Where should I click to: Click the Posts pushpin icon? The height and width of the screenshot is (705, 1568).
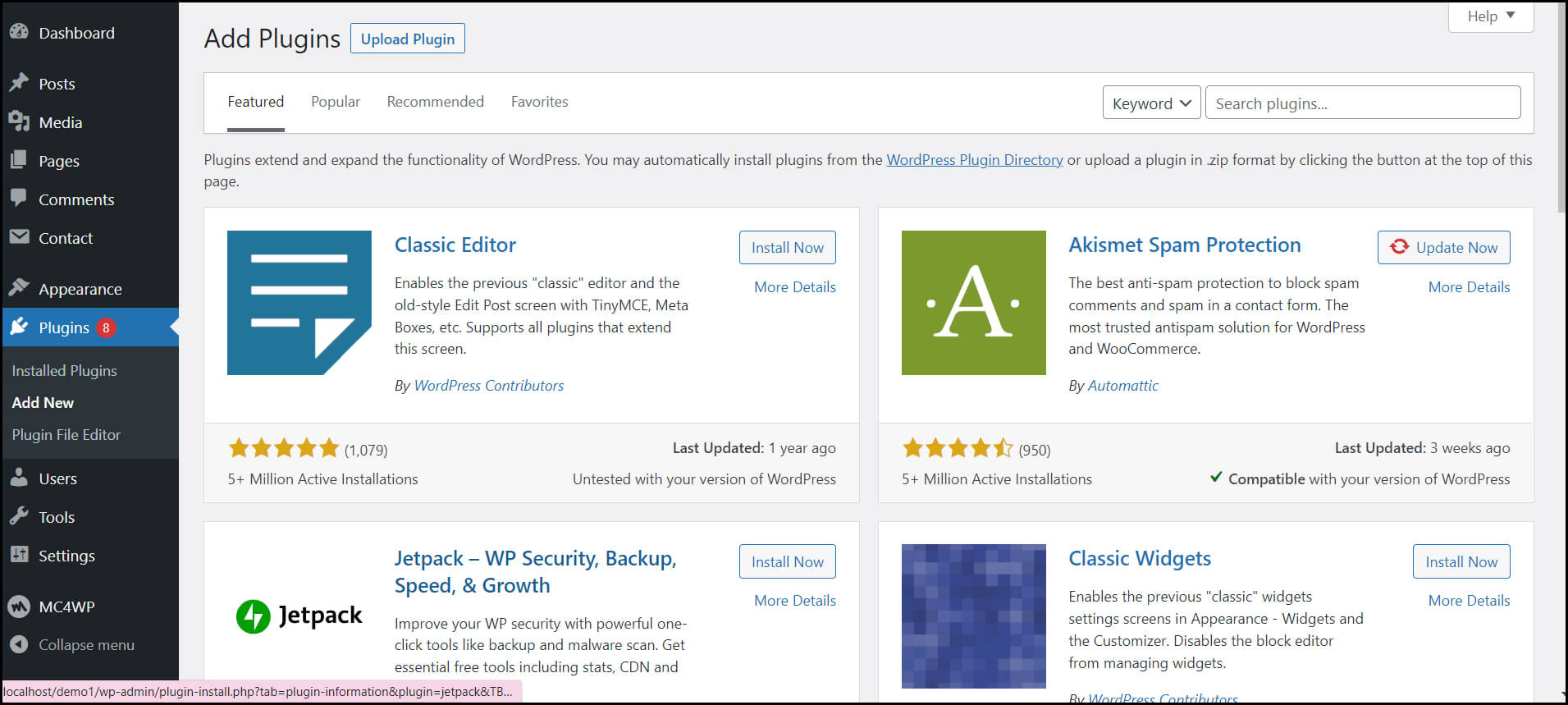[x=19, y=83]
